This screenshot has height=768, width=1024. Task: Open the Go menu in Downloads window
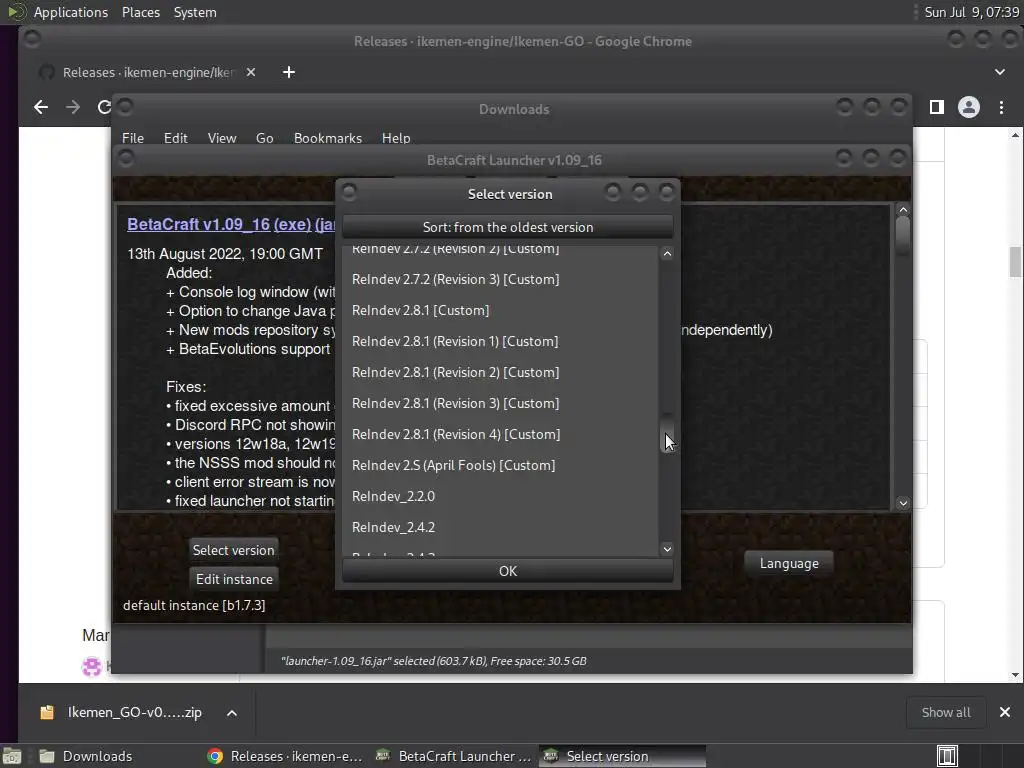tap(264, 138)
